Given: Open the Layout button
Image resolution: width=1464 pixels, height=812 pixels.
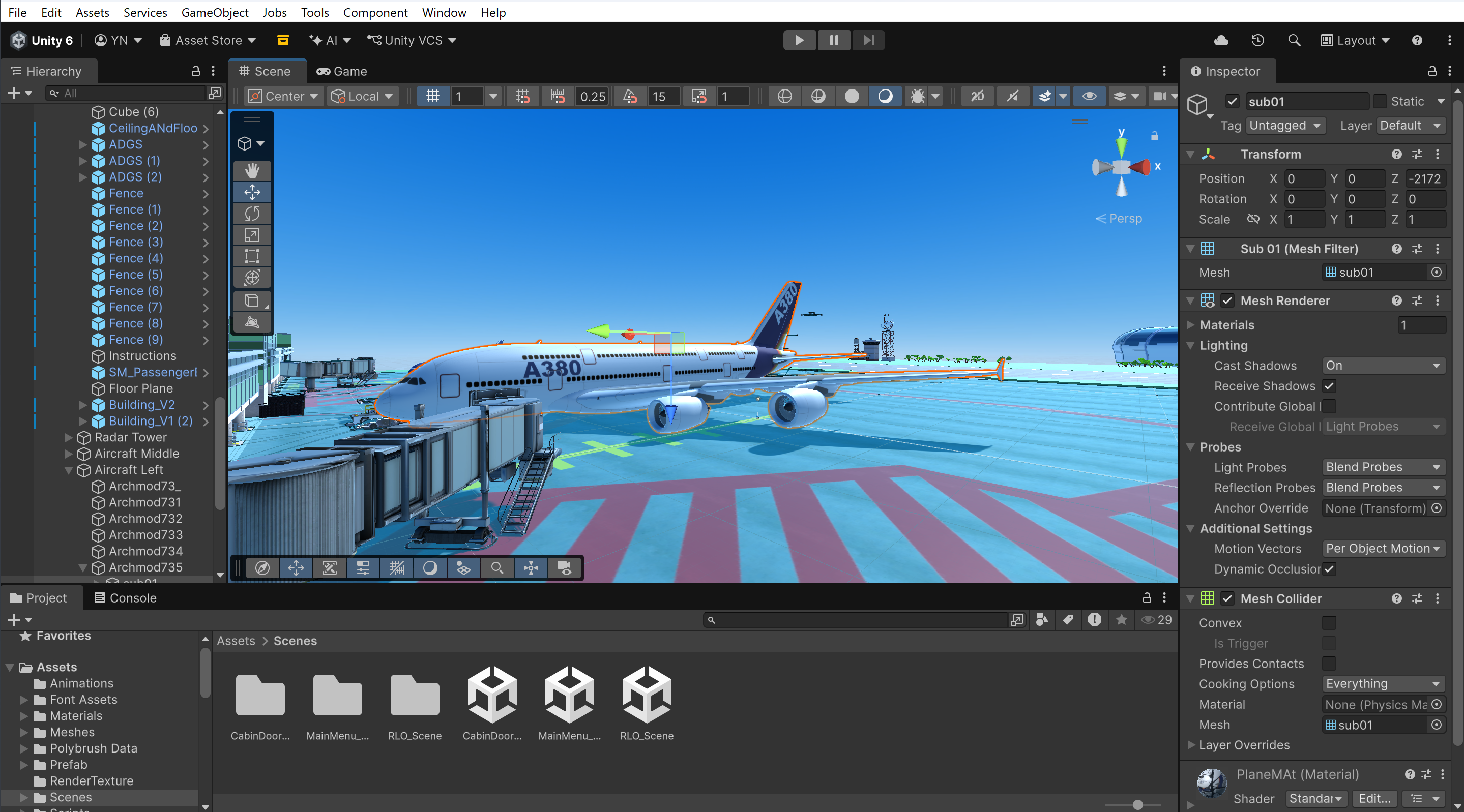Looking at the screenshot, I should [x=1356, y=40].
